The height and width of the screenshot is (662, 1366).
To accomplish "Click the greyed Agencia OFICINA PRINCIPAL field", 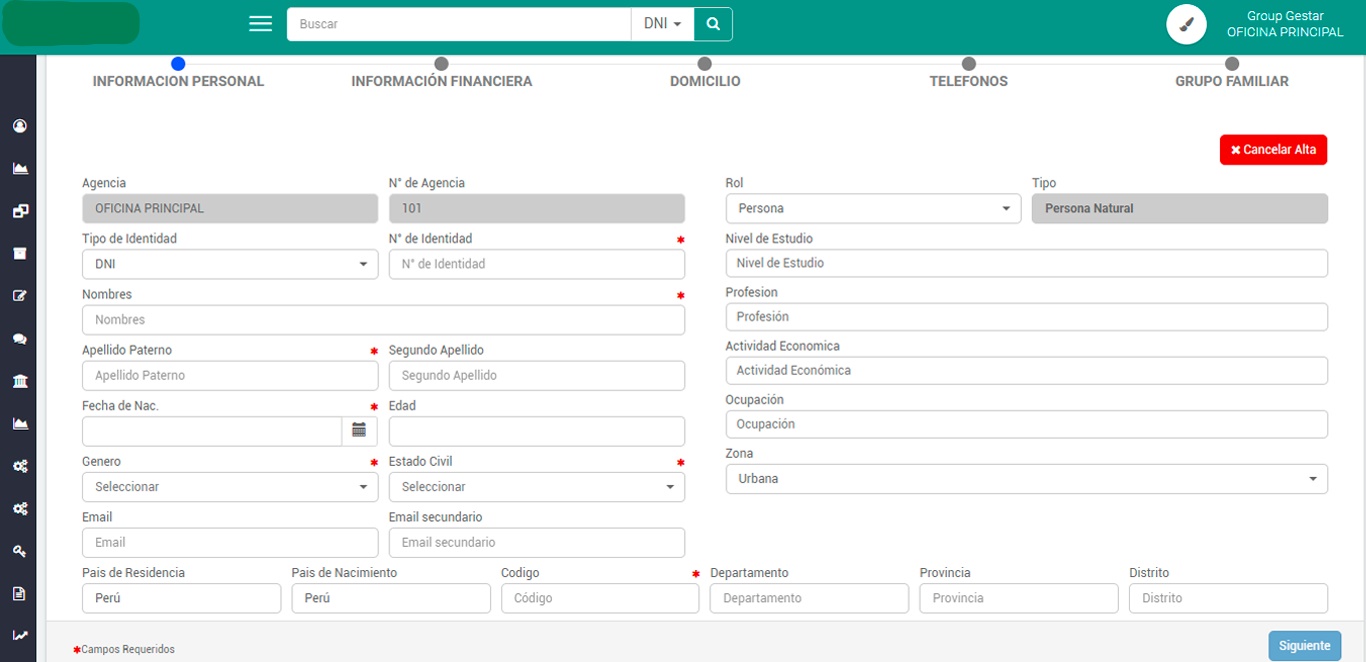I will [x=230, y=209].
